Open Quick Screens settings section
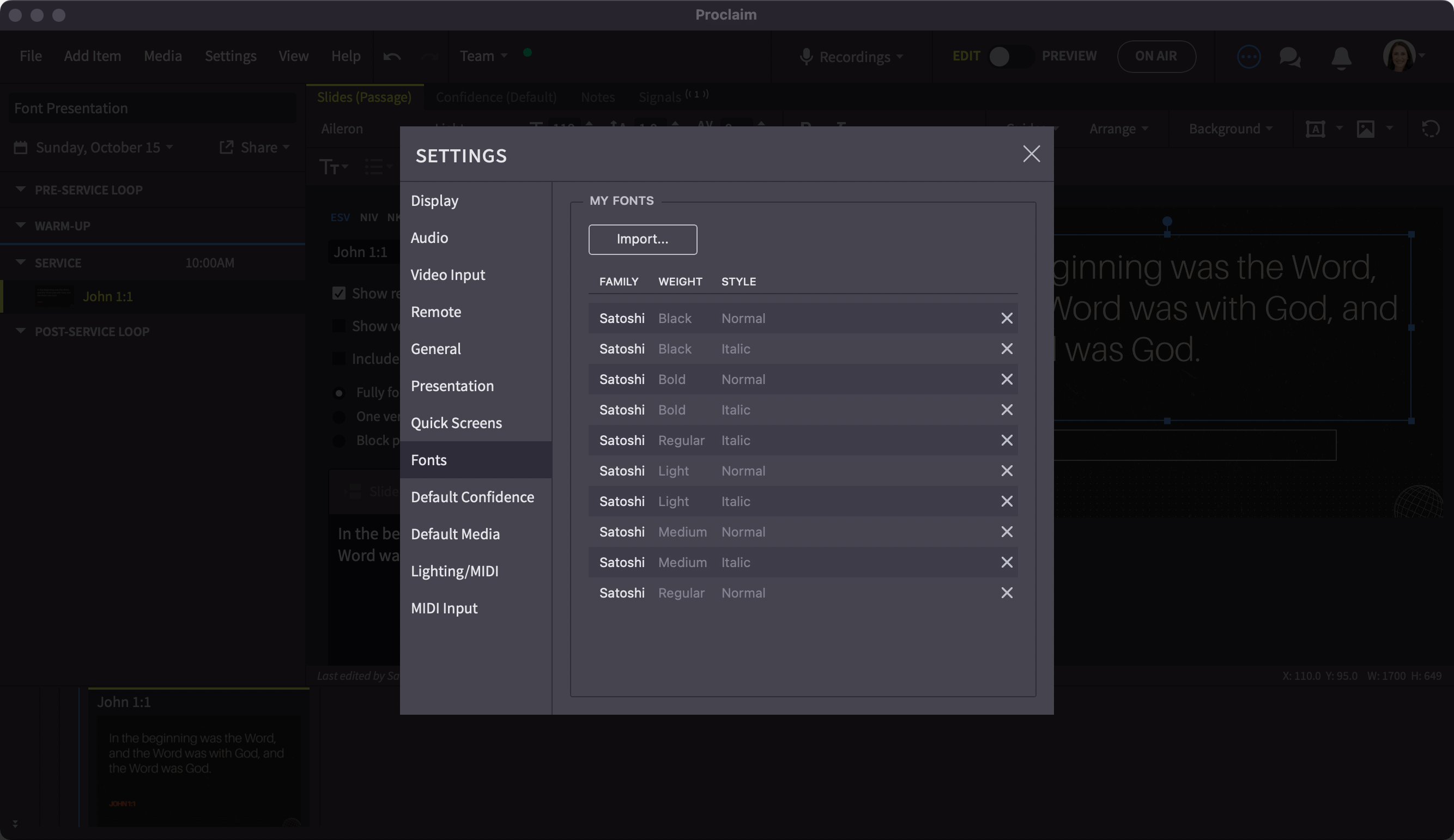Image resolution: width=1454 pixels, height=840 pixels. [476, 423]
